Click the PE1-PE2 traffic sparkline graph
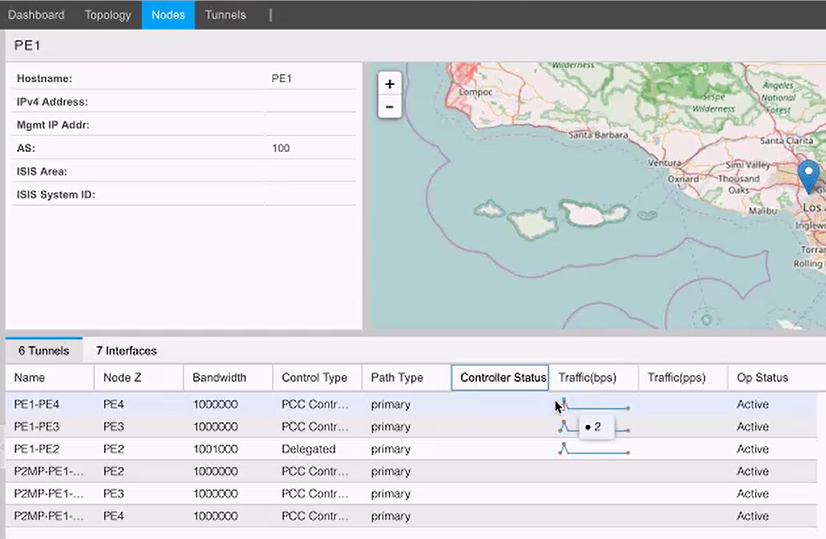Image resolution: width=826 pixels, height=539 pixels. pyautogui.click(x=594, y=450)
